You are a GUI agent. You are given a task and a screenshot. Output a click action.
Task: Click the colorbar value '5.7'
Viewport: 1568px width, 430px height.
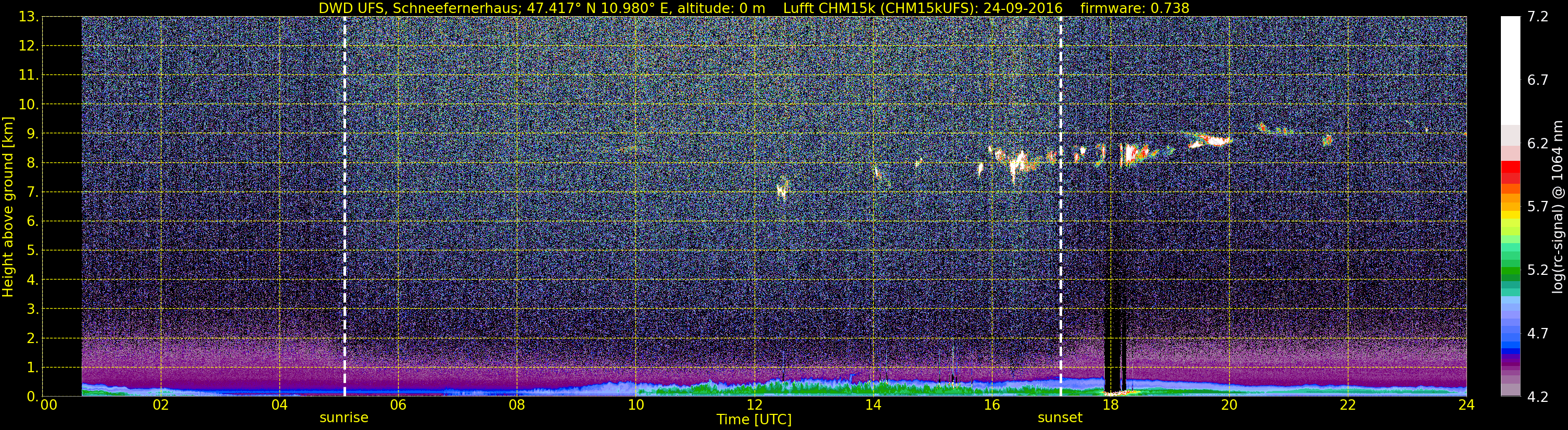(1537, 207)
